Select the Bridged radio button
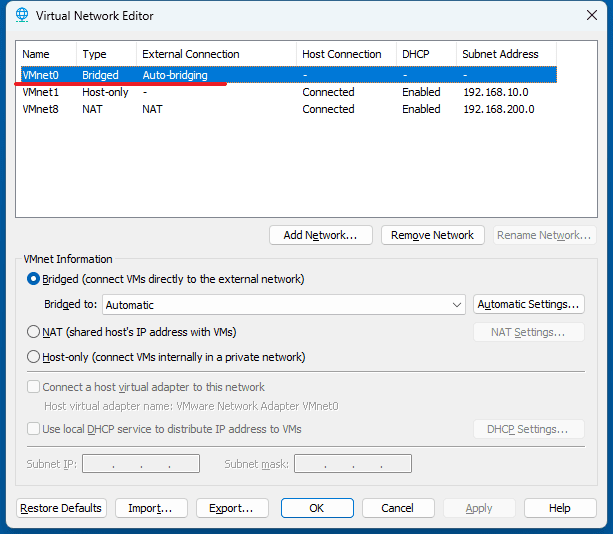This screenshot has width=613, height=534. 34,279
